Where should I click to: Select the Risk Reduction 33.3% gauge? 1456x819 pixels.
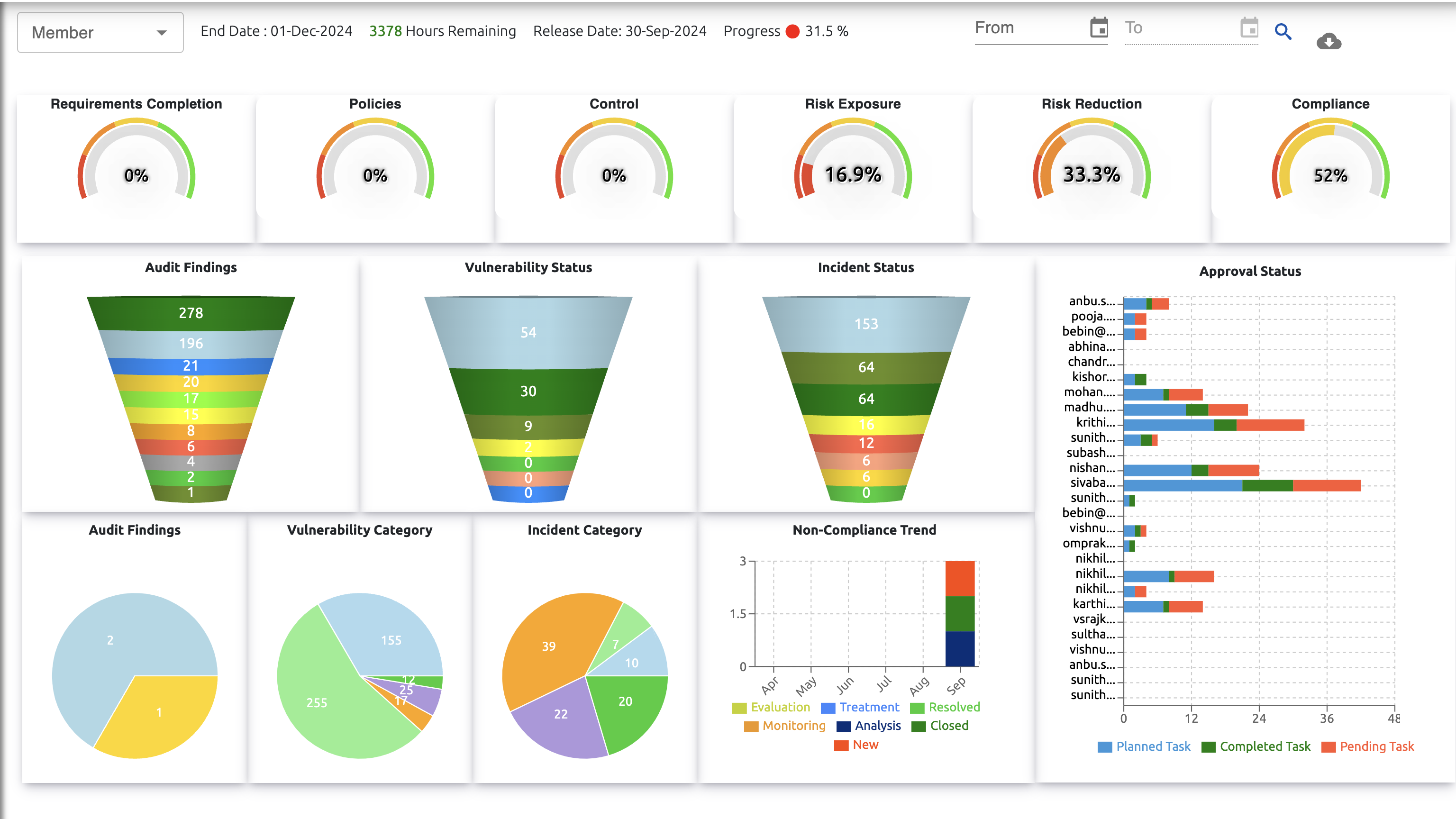[1092, 159]
